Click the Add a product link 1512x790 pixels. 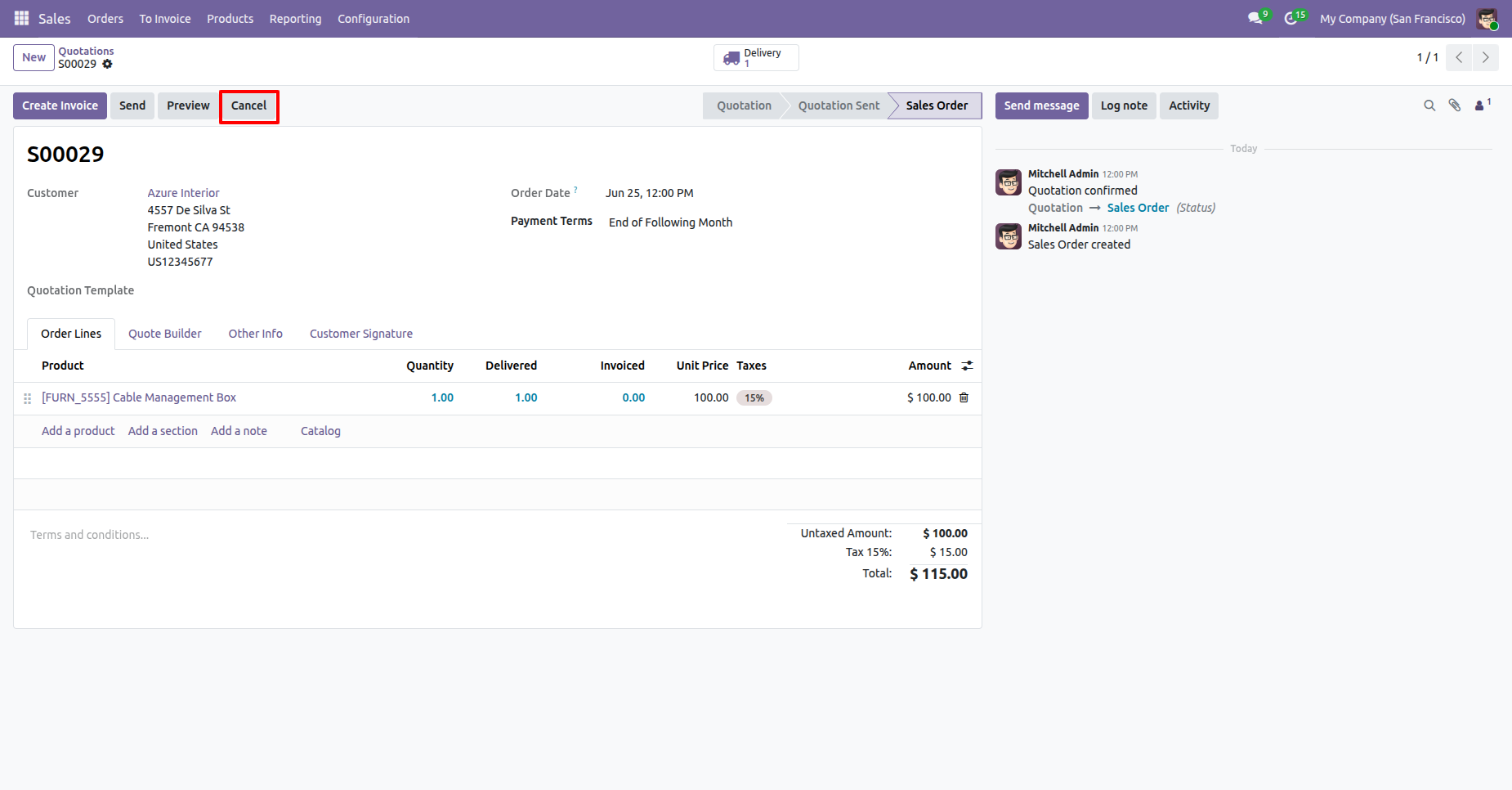78,431
